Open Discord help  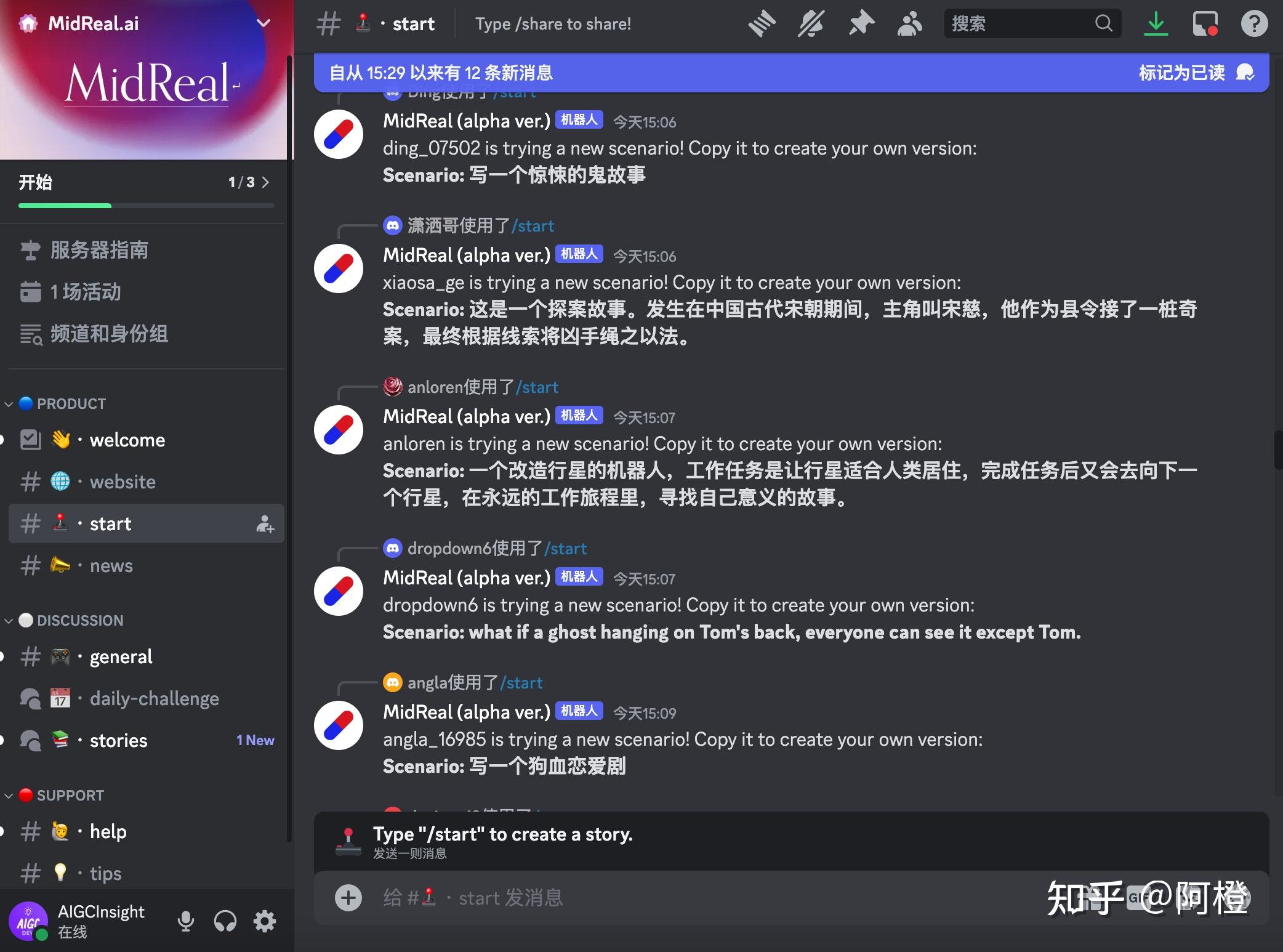tap(1254, 23)
